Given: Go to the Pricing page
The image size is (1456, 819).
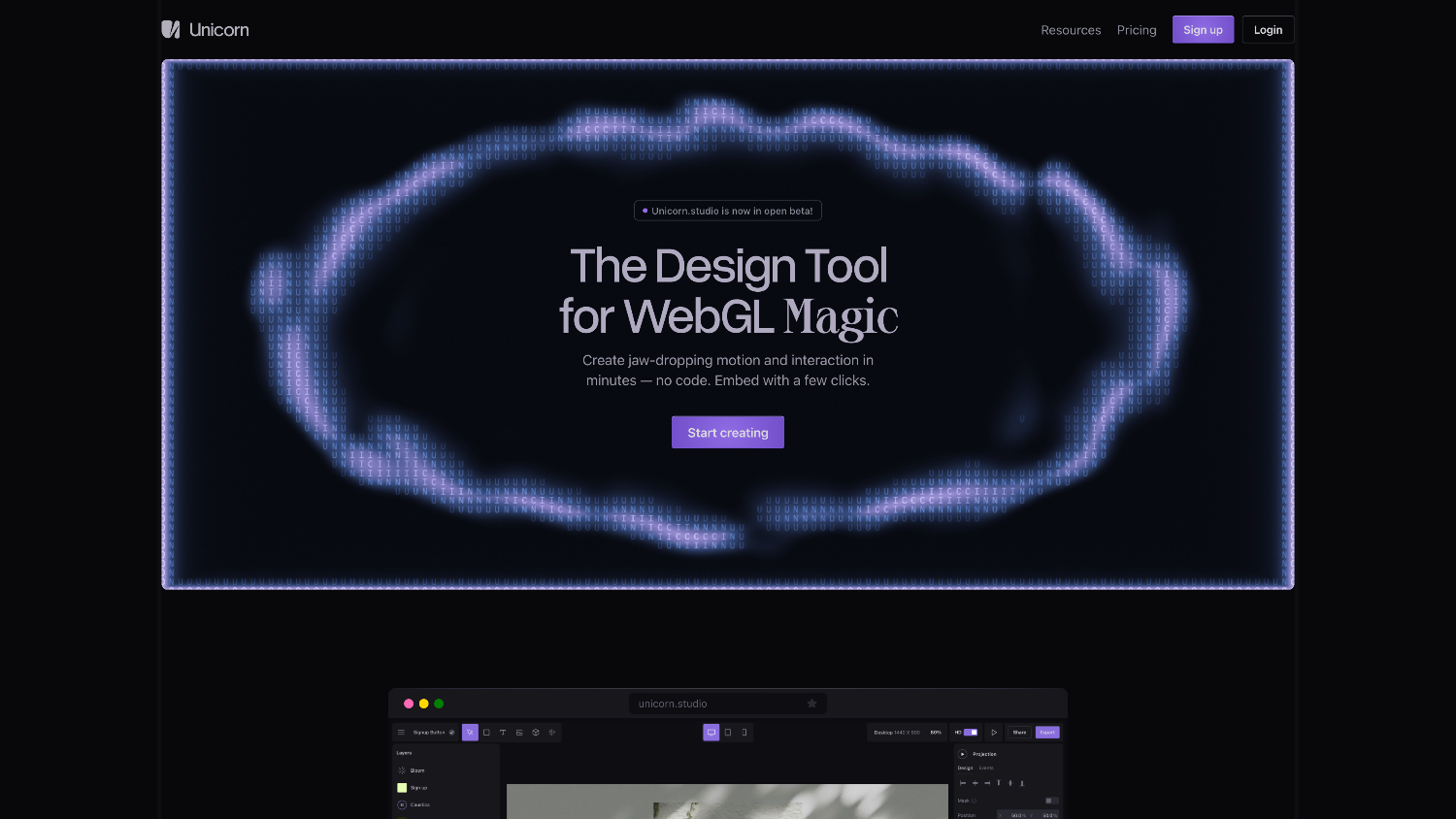Looking at the screenshot, I should [1137, 30].
